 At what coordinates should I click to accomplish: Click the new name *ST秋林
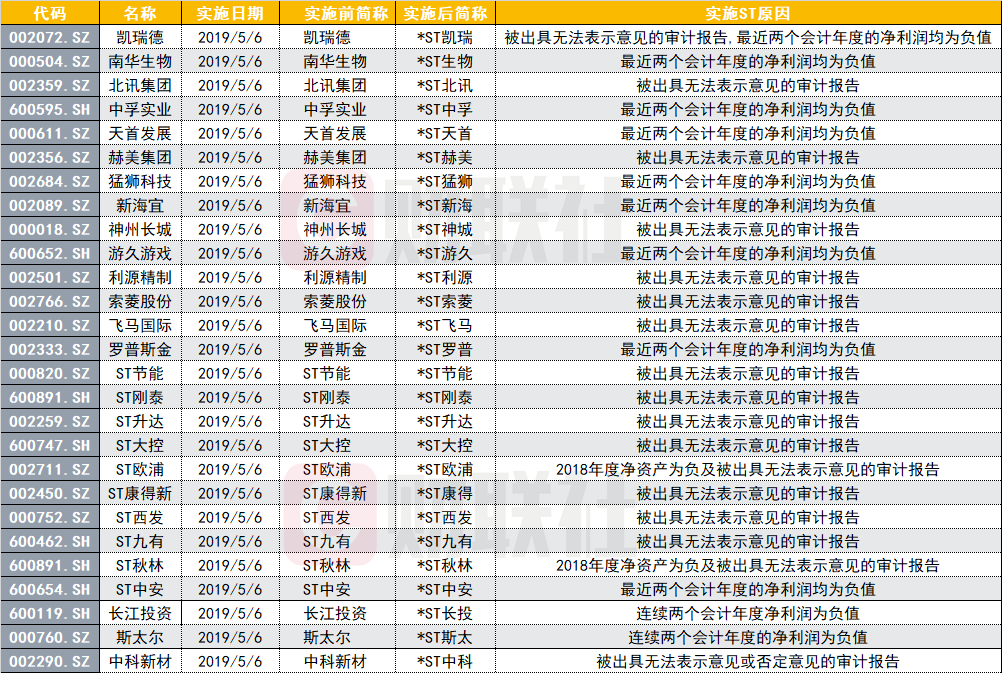[445, 566]
